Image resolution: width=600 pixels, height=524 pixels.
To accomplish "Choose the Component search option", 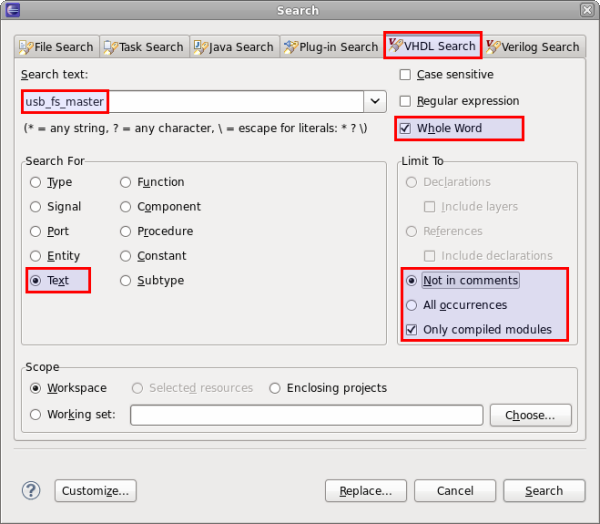I will coord(126,207).
